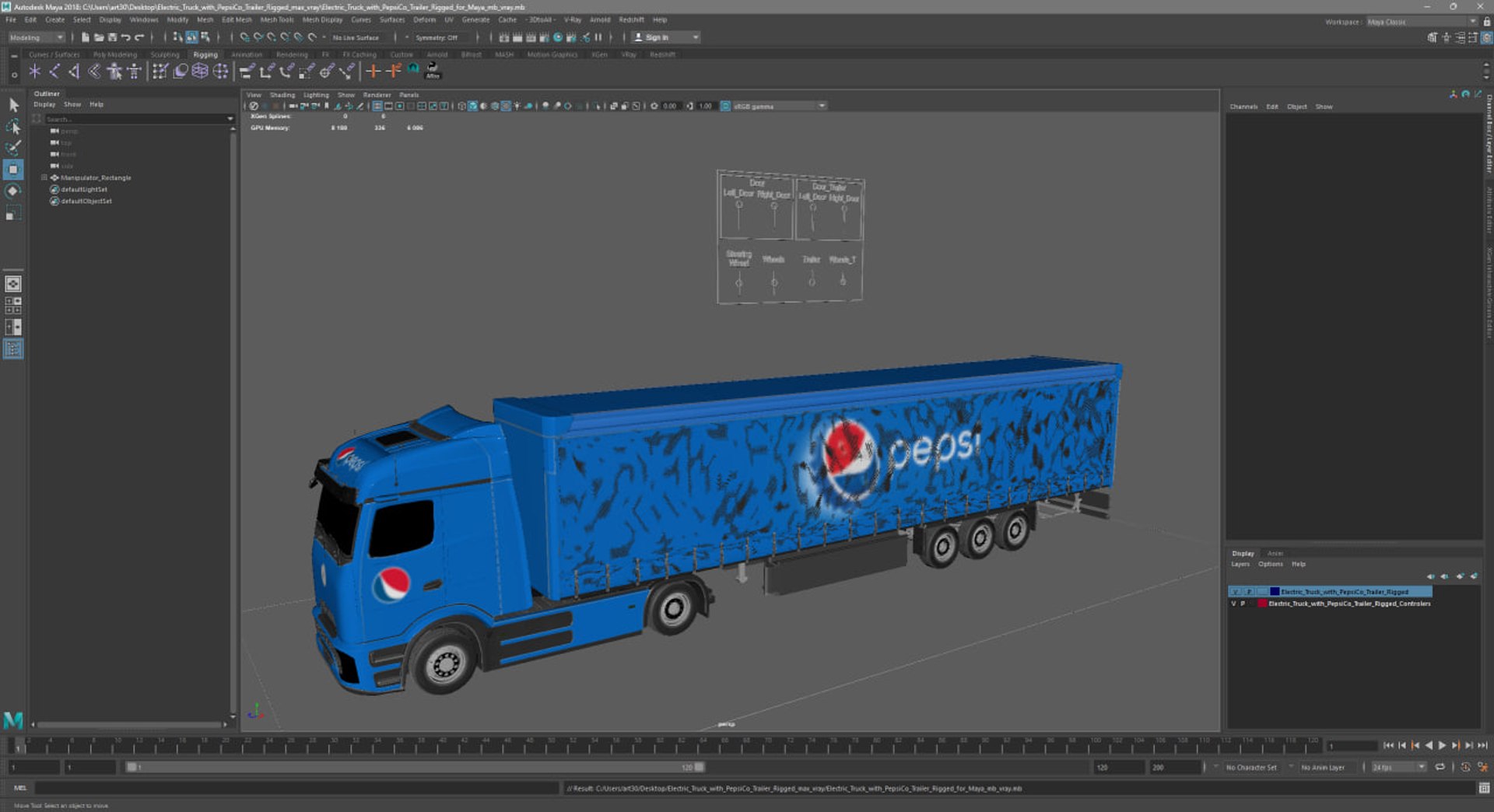Click the Undo arrow icon
Image resolution: width=1494 pixels, height=812 pixels.
tap(125, 37)
